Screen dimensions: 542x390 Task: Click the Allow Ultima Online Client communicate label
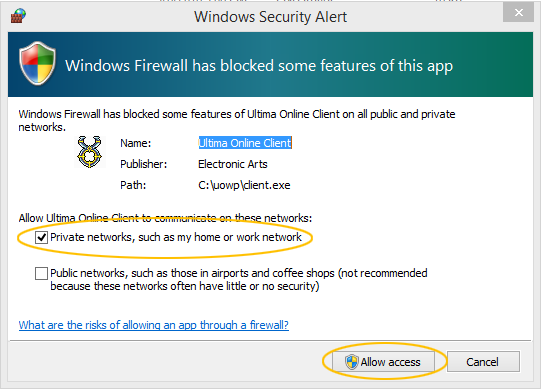click(x=165, y=218)
